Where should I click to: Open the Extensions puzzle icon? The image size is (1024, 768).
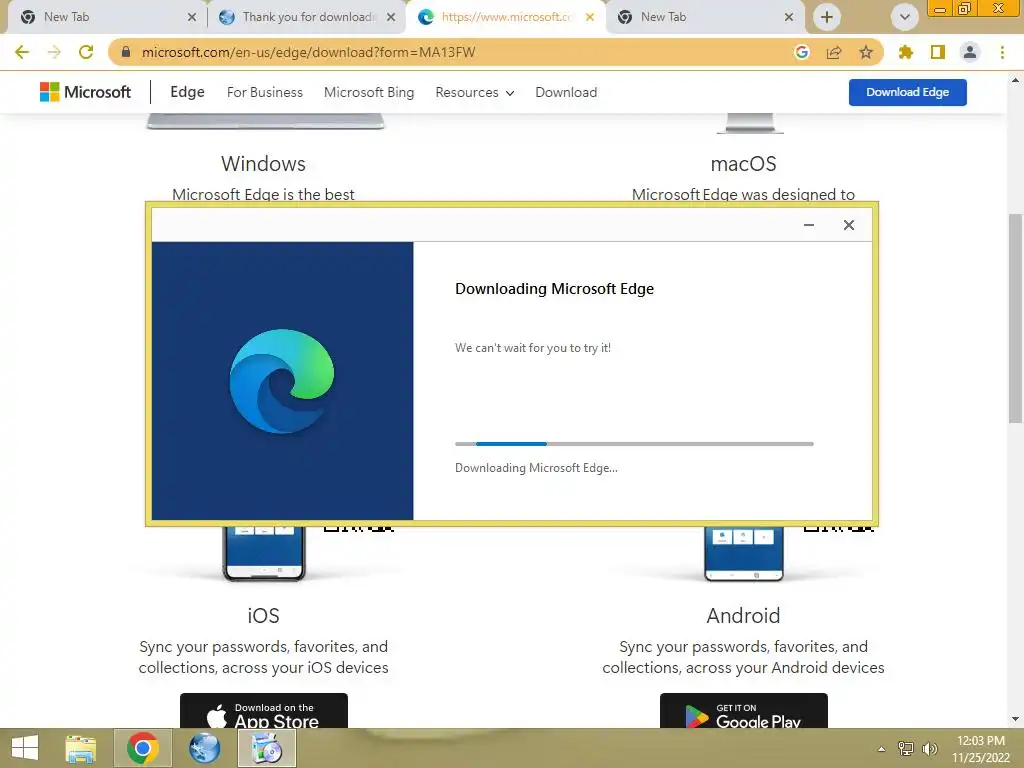(906, 52)
